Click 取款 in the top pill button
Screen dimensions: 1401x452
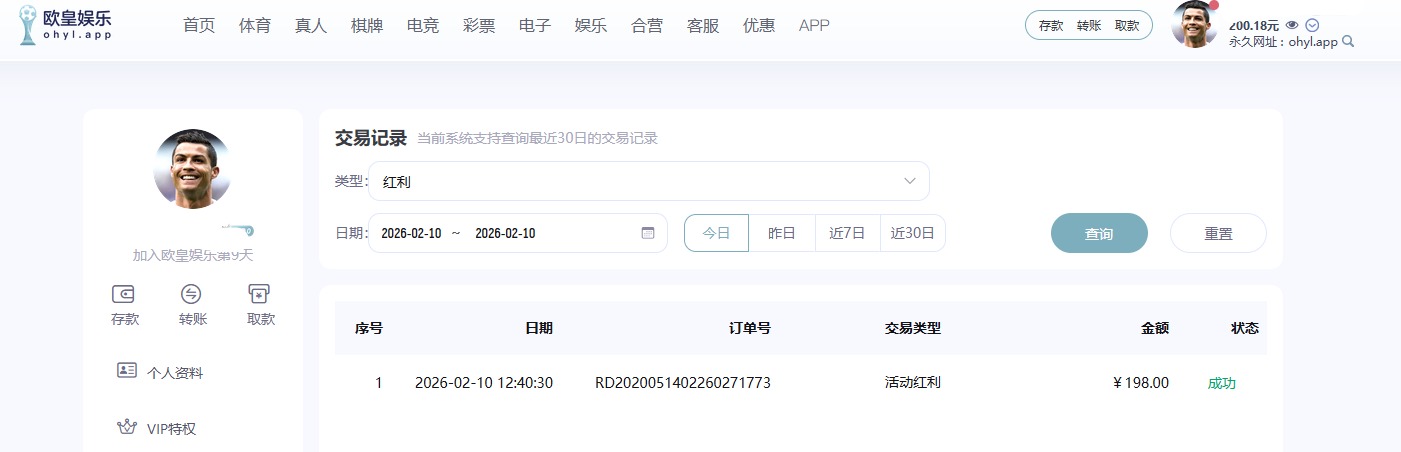pos(1127,26)
